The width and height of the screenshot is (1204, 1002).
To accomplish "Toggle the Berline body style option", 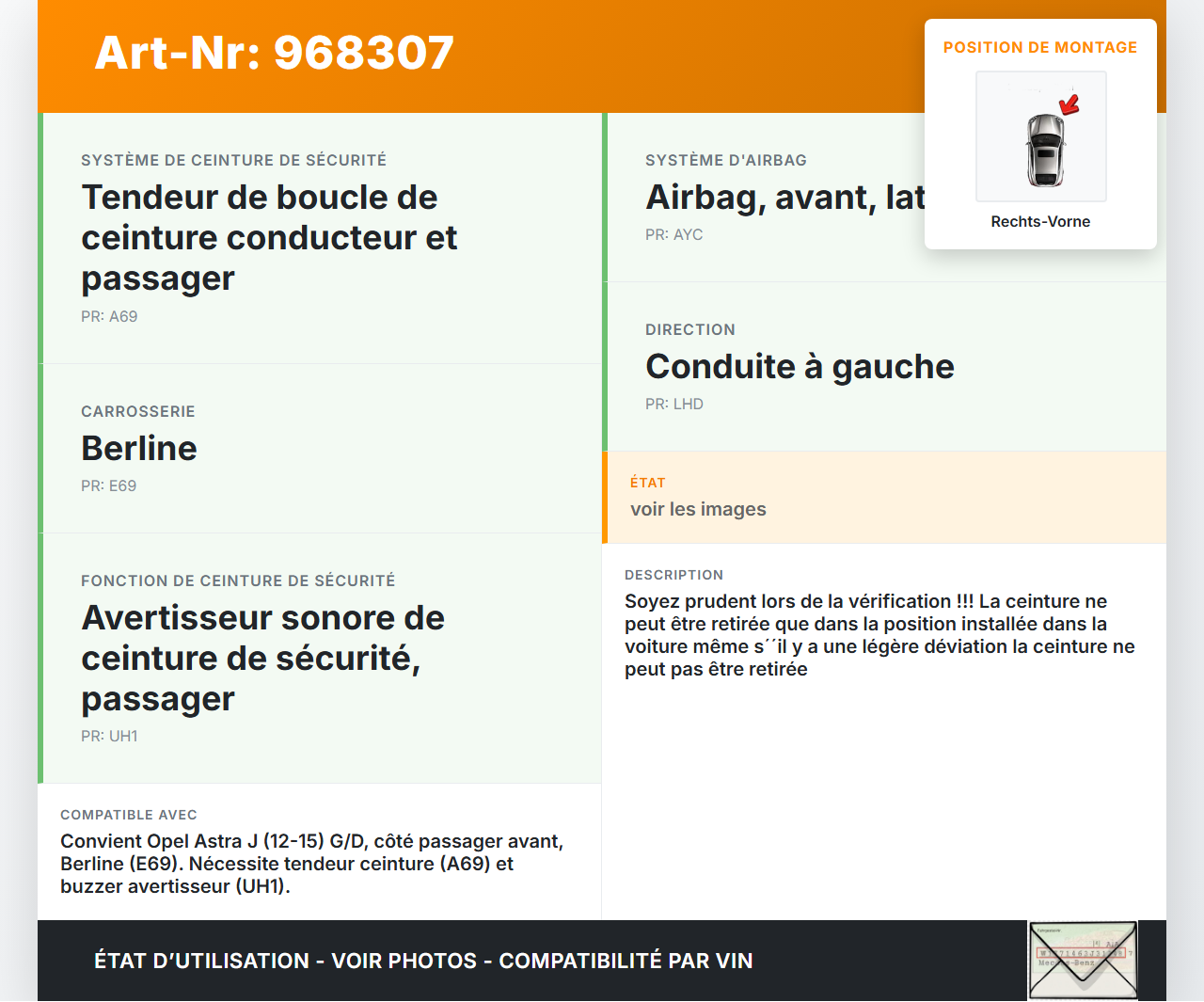I will point(139,449).
